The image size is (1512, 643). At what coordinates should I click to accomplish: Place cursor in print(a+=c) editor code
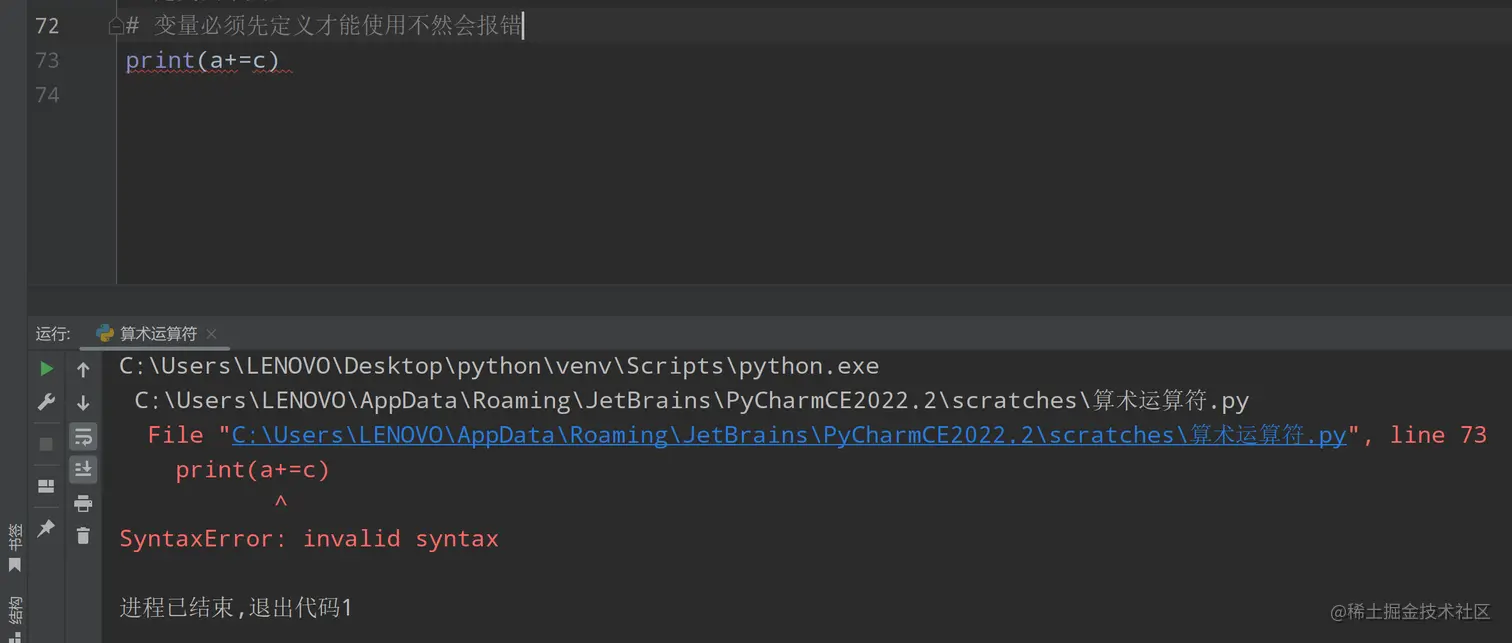202,61
